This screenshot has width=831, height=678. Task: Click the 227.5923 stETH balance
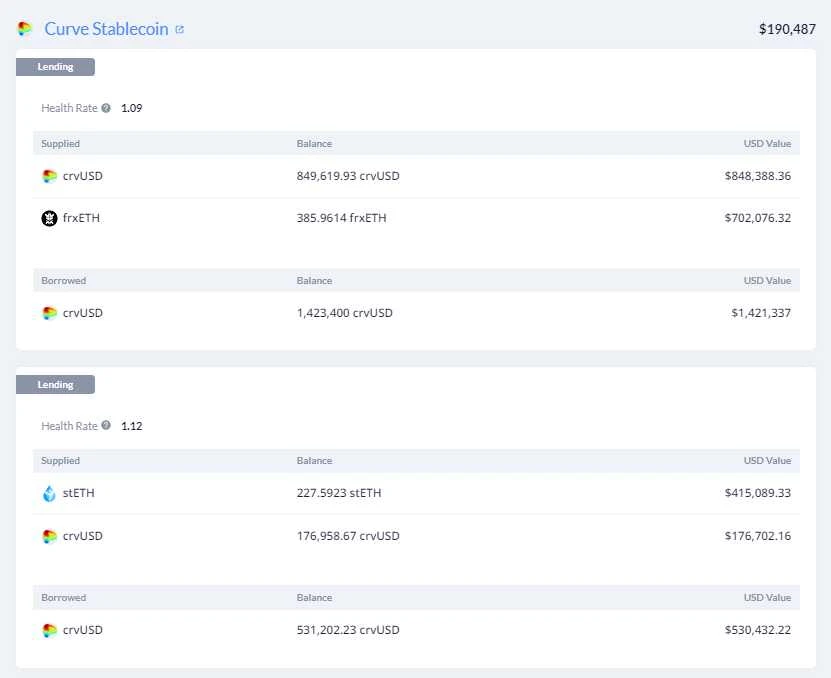[339, 493]
